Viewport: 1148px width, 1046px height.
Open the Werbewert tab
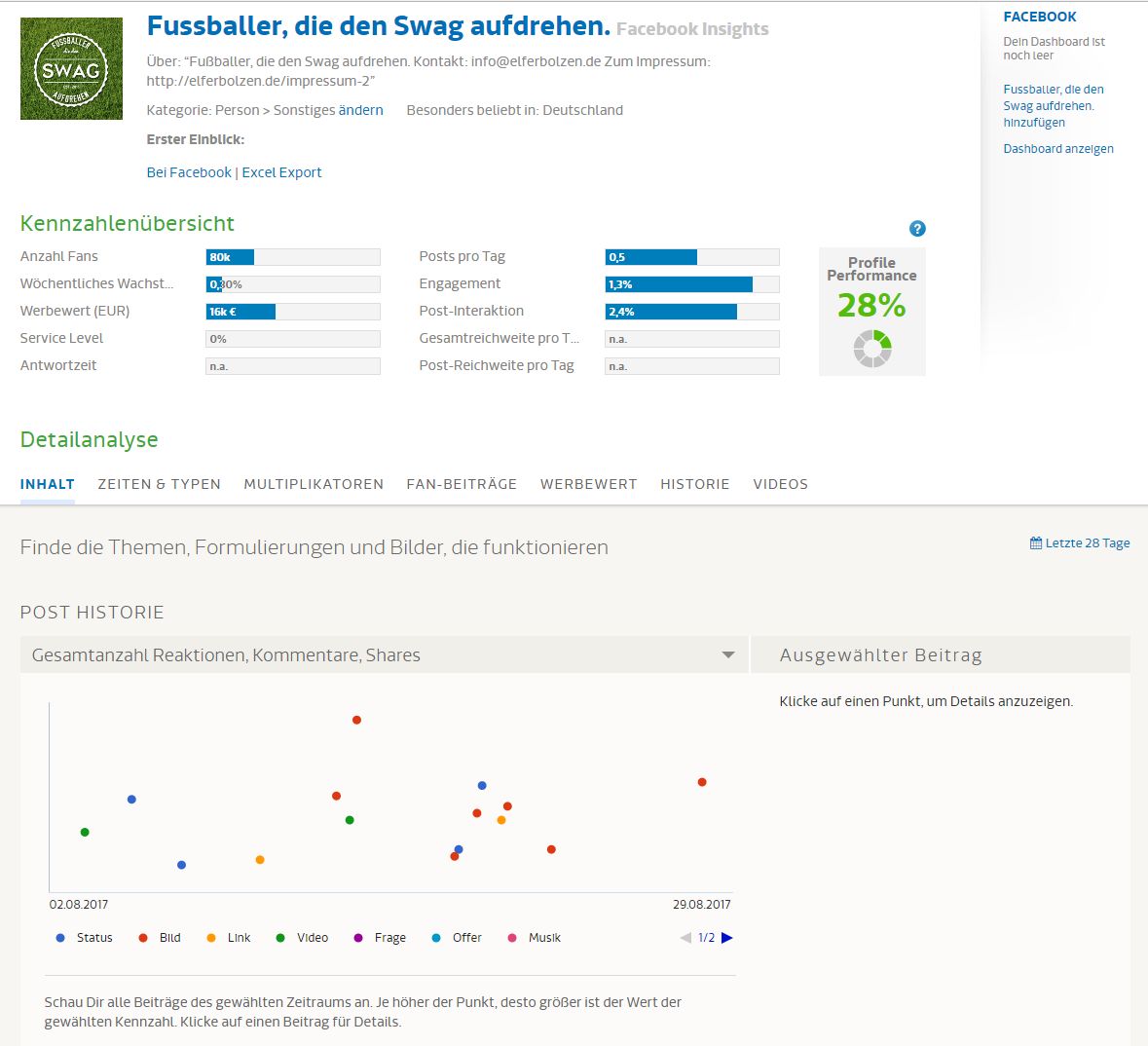(588, 484)
